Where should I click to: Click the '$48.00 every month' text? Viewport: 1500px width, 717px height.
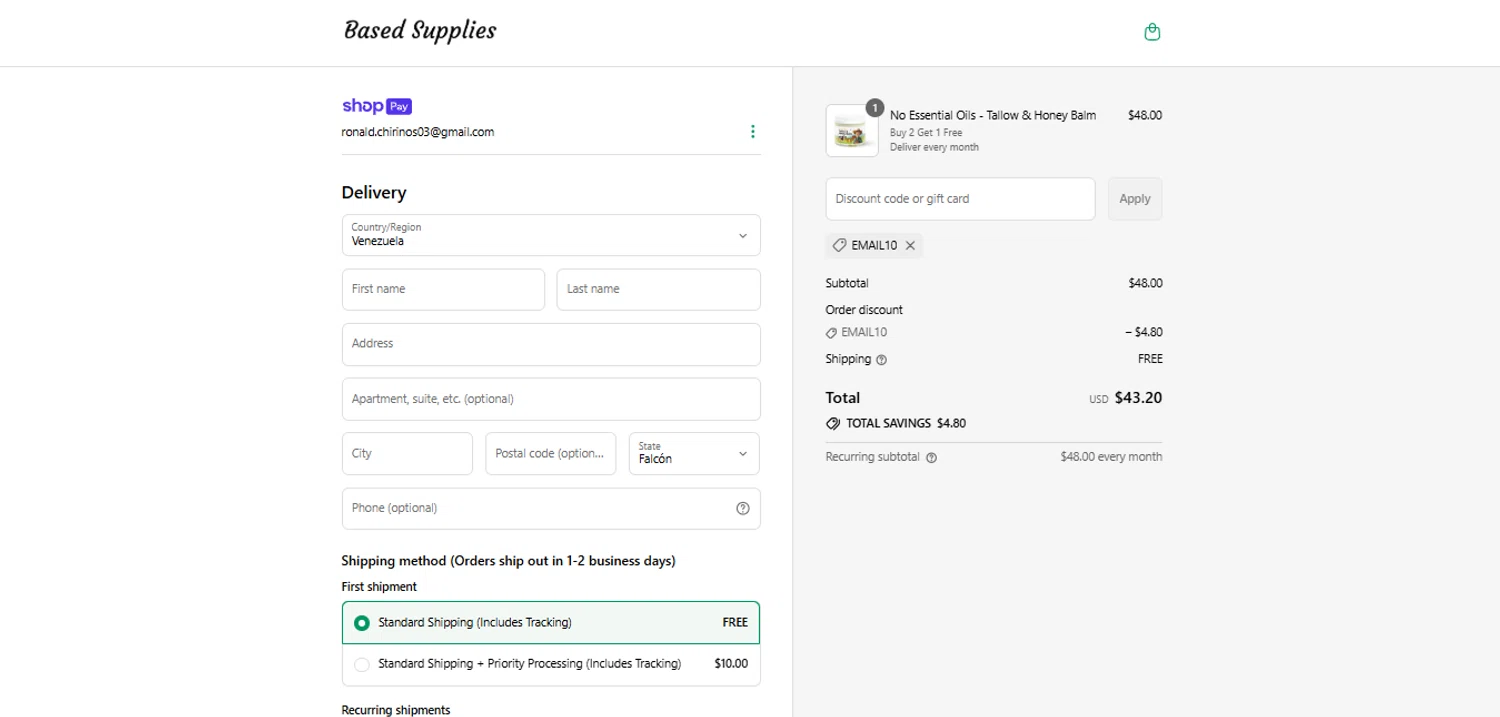pos(1111,457)
